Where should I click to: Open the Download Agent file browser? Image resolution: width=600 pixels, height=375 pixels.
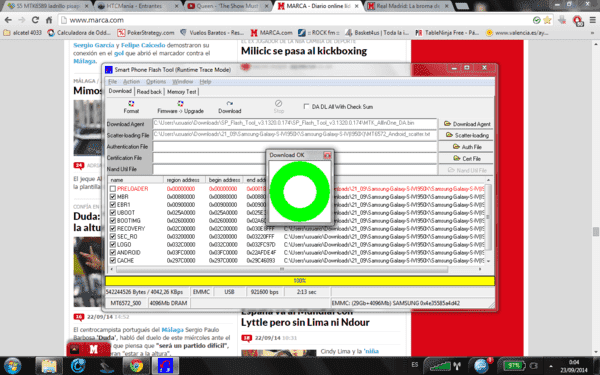click(x=466, y=124)
